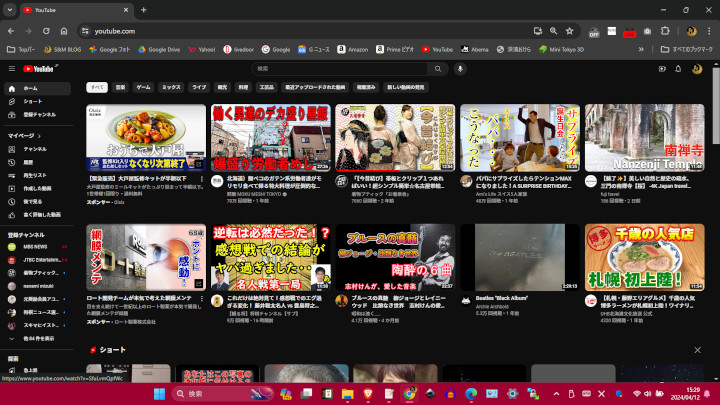Open more options for ロート ad card
This screenshot has height=405, width=720.
click(202, 299)
